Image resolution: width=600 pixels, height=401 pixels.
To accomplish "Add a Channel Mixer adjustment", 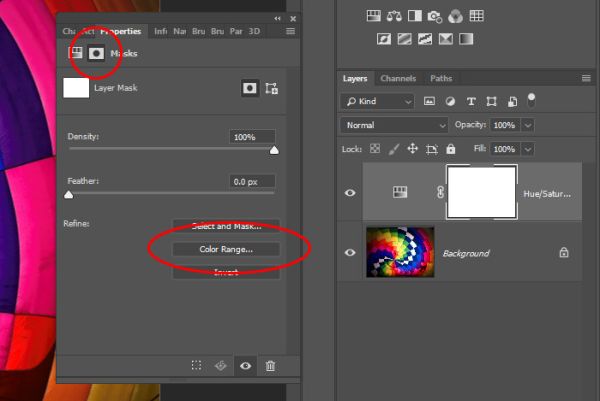I will click(x=455, y=16).
